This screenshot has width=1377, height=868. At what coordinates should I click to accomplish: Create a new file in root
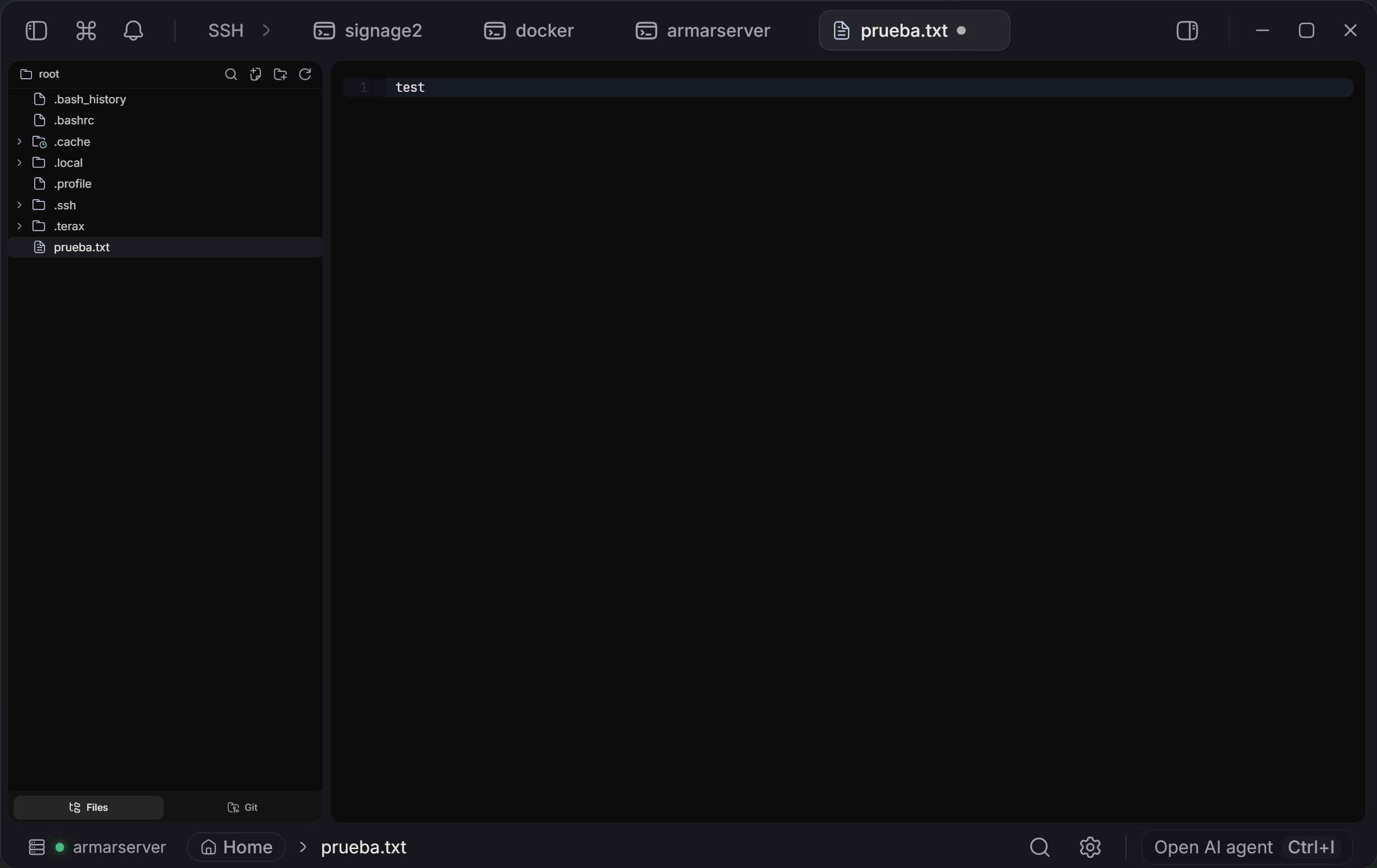255,74
